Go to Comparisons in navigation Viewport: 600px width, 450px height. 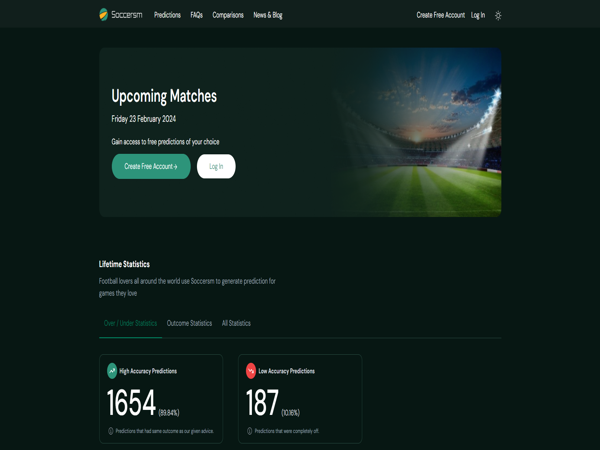228,15
